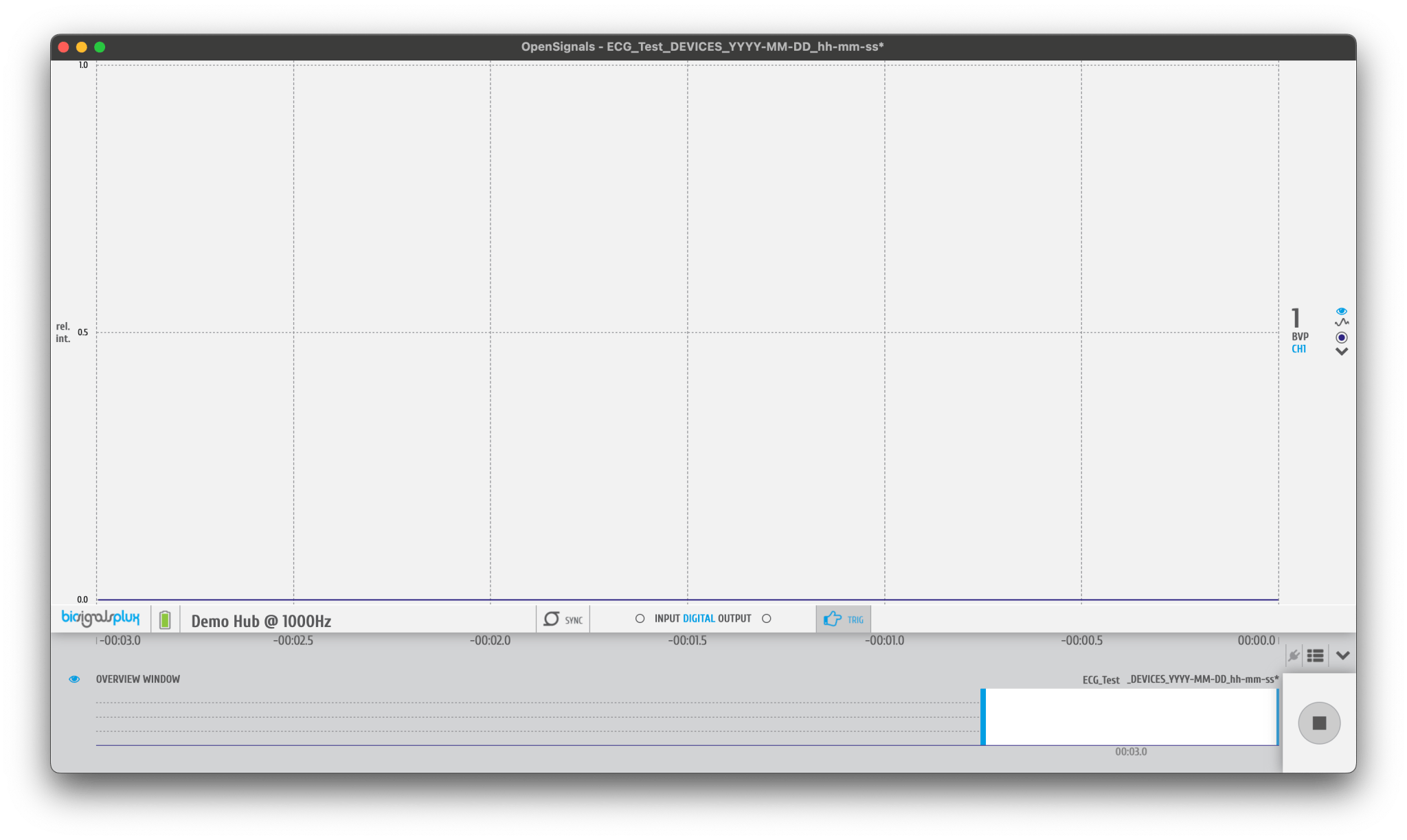Select the OUTPUT digital radio button

(x=767, y=618)
